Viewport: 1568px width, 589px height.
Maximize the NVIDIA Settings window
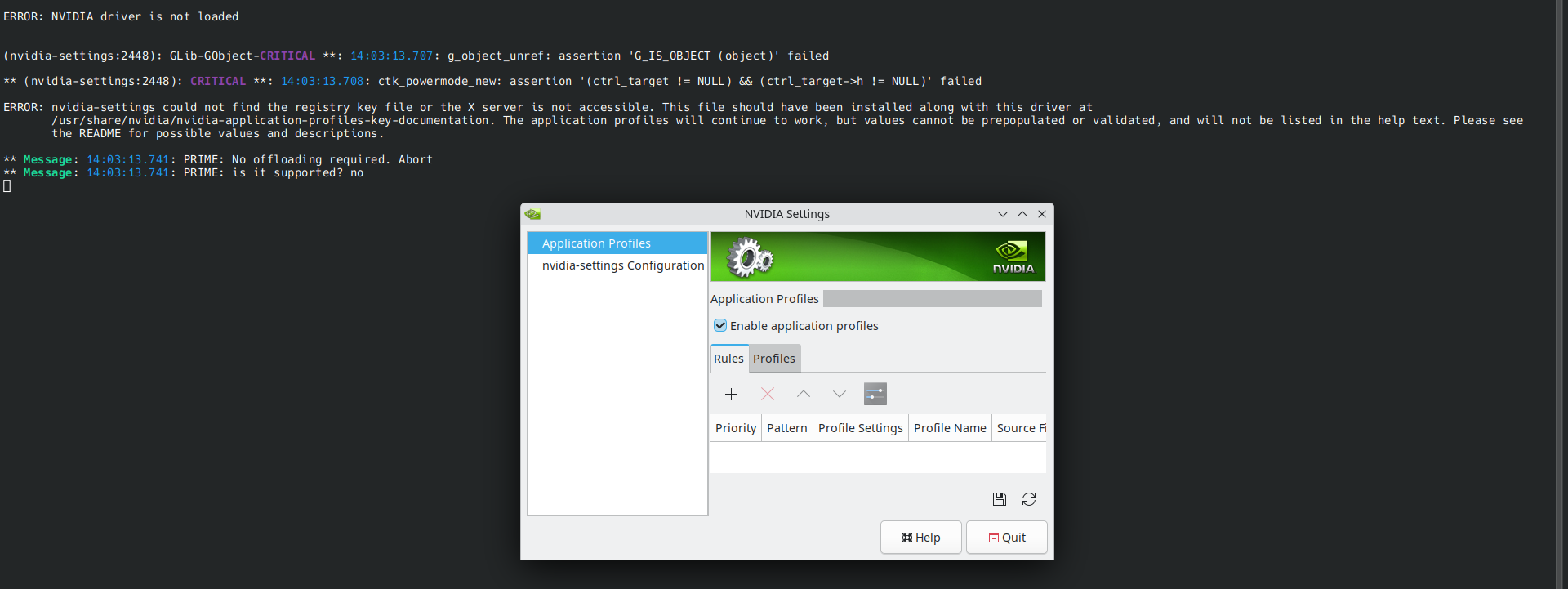click(1022, 214)
